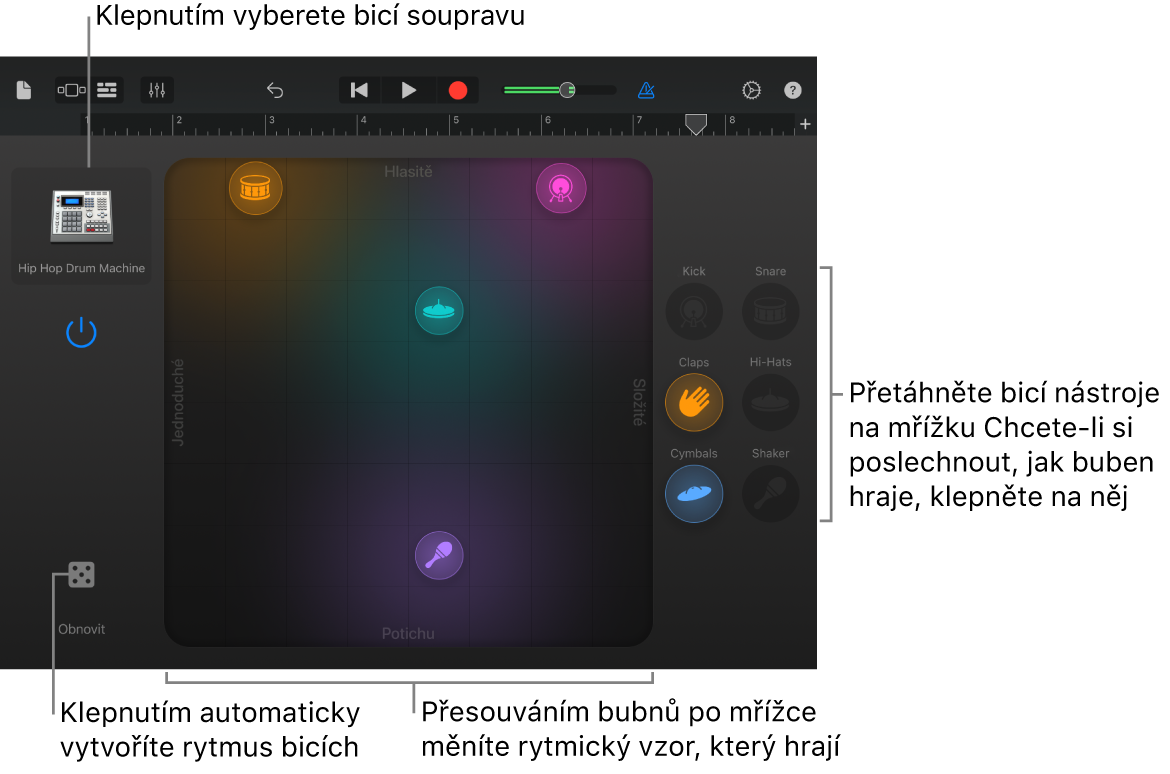This screenshot has height=774, width=1170.
Task: Click bar 2 on the ruler
Action: 179,120
